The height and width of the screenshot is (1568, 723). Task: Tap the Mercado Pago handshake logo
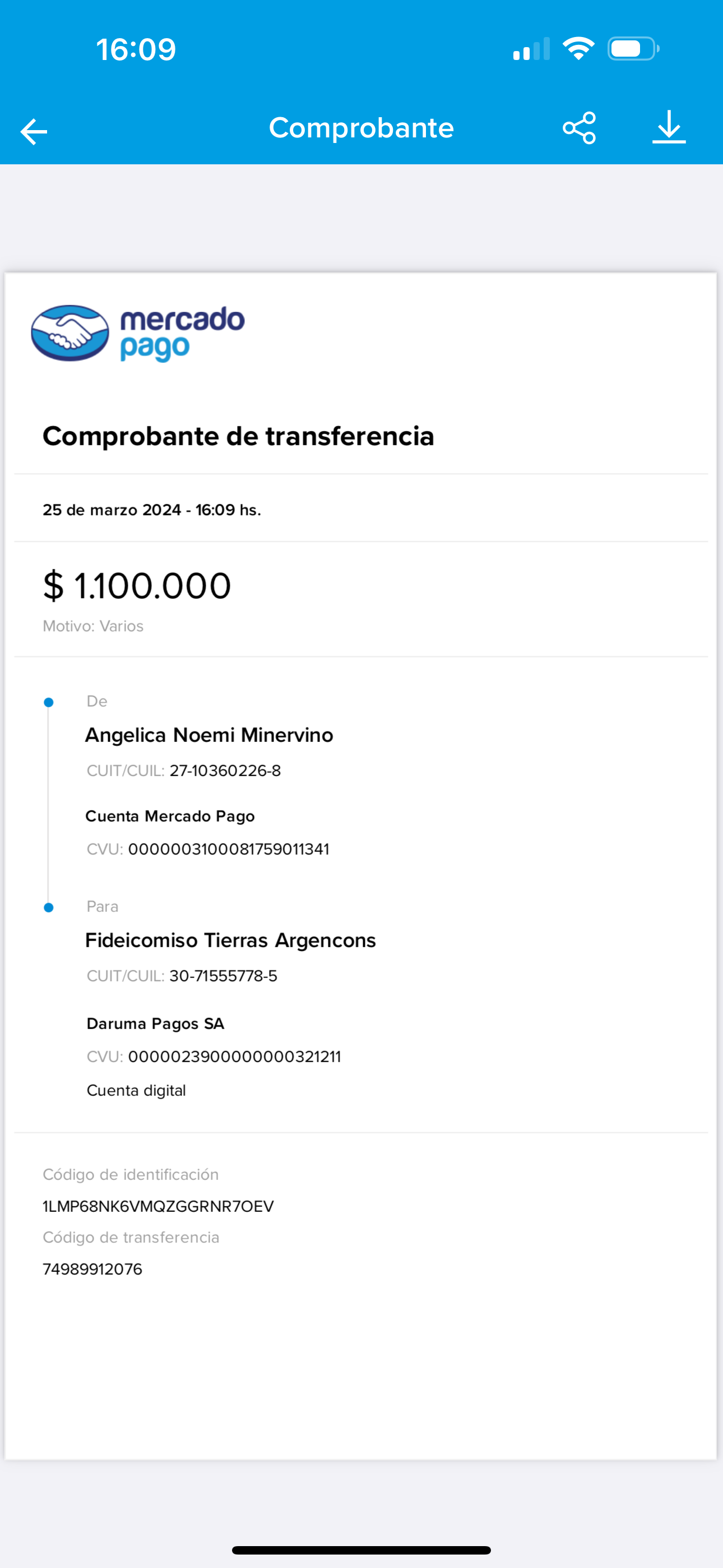tap(70, 333)
